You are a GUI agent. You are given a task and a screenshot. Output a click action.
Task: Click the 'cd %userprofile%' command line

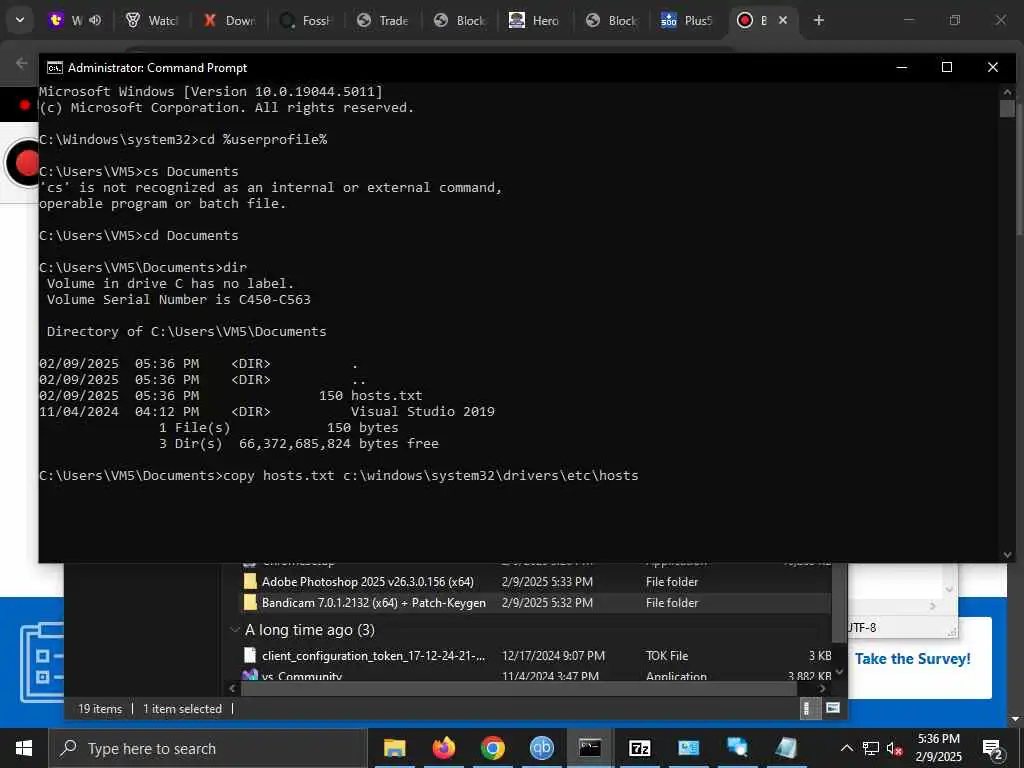[x=183, y=139]
